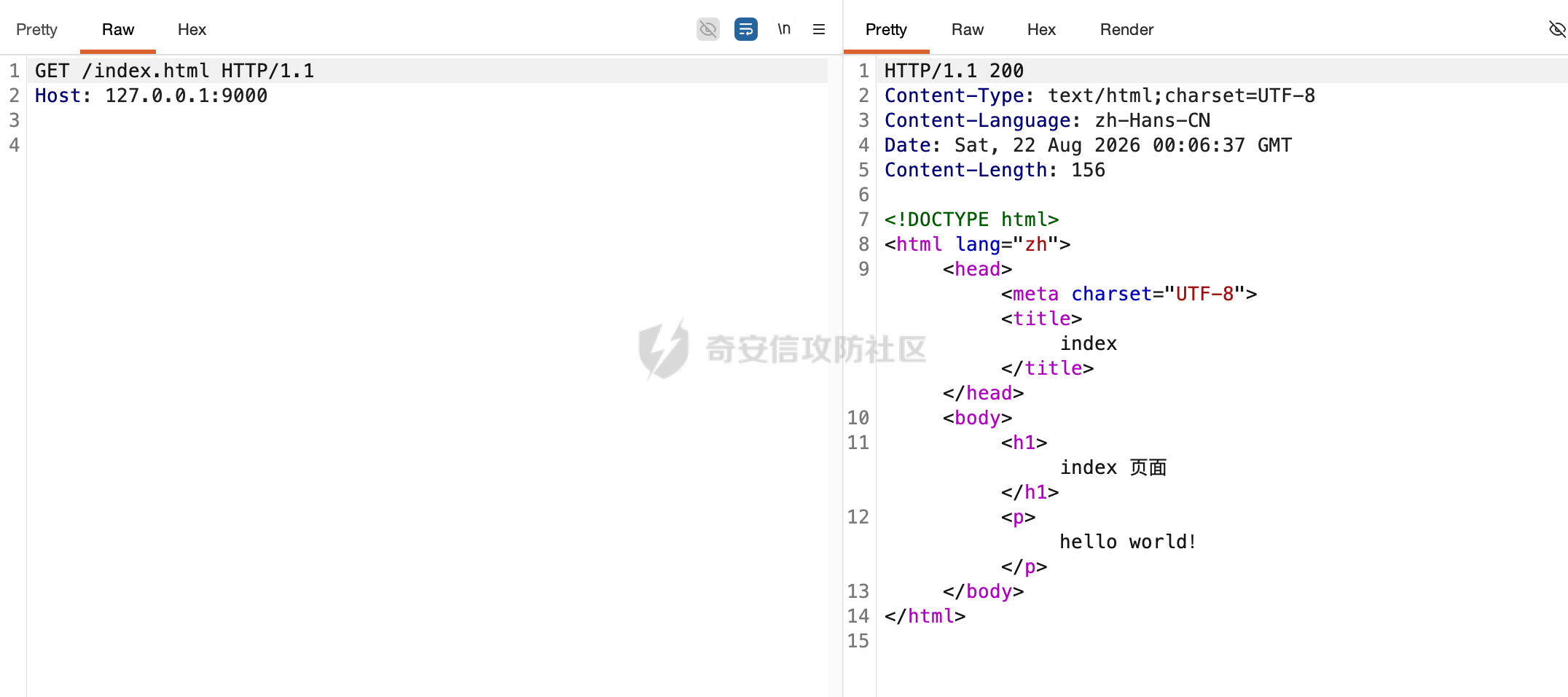
Task: Click the 'HTTP/1.1 200' status line
Action: [954, 71]
